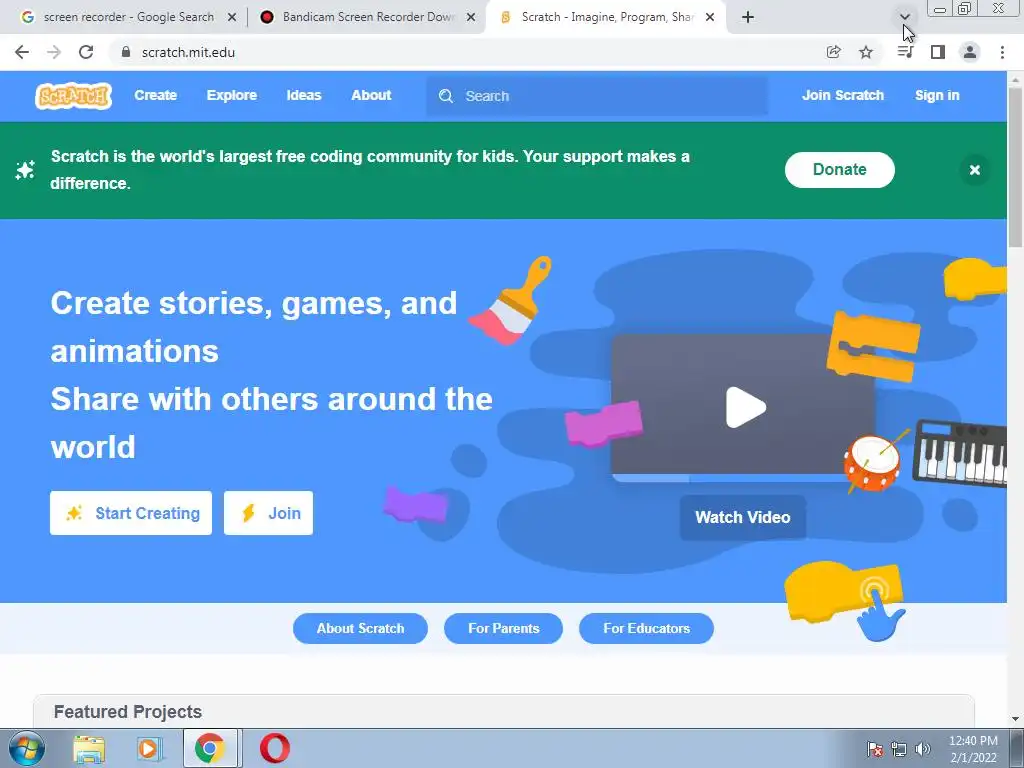
Task: Click Watch Video button
Action: click(x=743, y=517)
